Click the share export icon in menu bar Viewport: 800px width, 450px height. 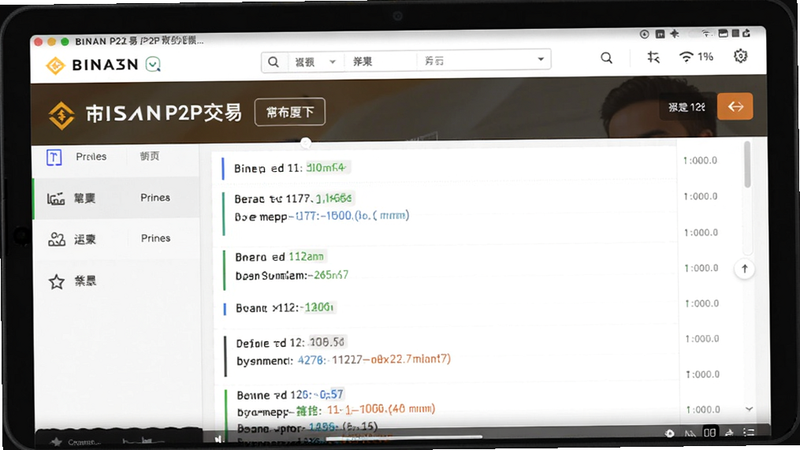pos(746,33)
